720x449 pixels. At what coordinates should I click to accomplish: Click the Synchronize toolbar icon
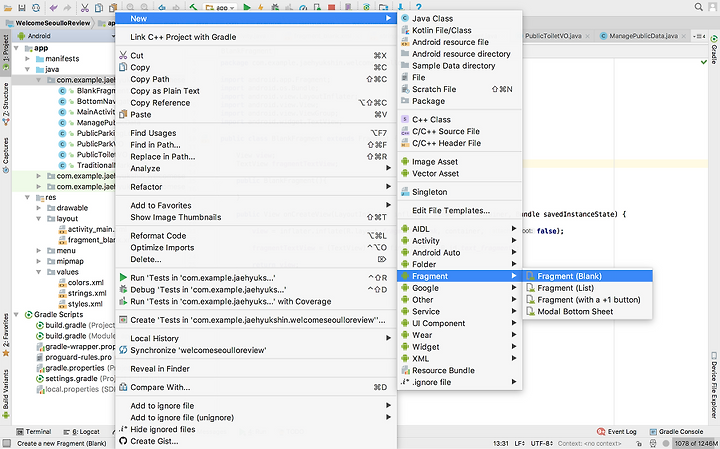coord(35,7)
